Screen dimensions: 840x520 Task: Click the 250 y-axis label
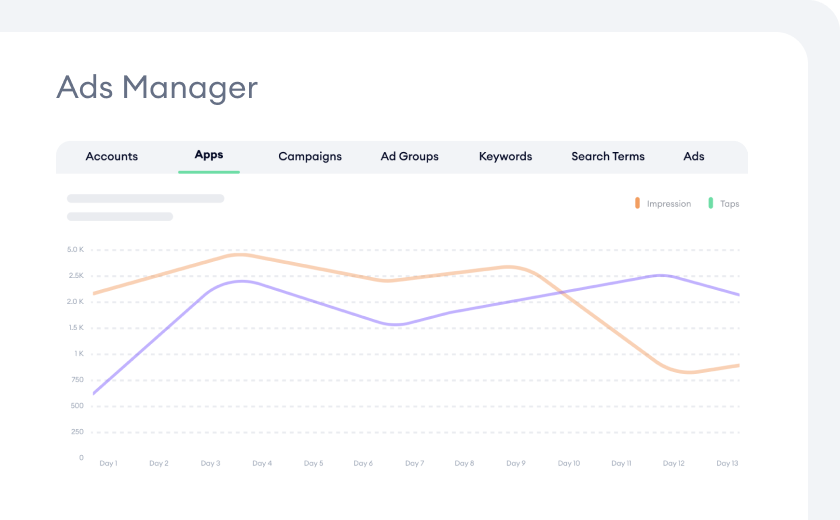[77, 432]
